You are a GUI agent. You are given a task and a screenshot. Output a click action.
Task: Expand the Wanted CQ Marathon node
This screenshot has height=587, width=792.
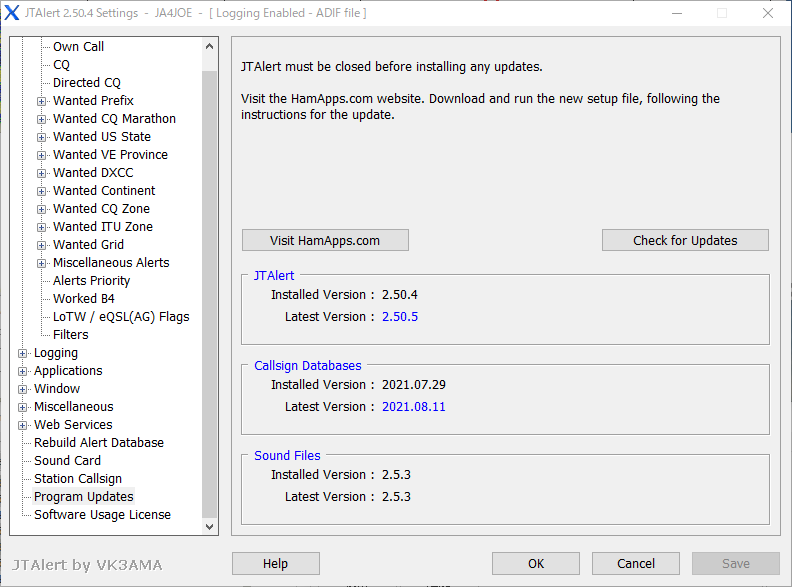tap(42, 119)
